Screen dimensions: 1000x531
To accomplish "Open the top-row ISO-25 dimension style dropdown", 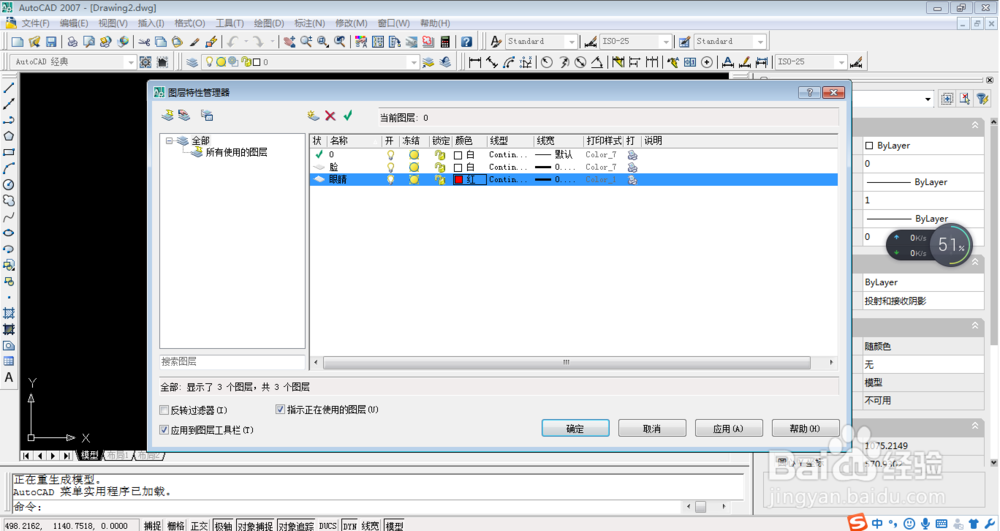I will (666, 41).
